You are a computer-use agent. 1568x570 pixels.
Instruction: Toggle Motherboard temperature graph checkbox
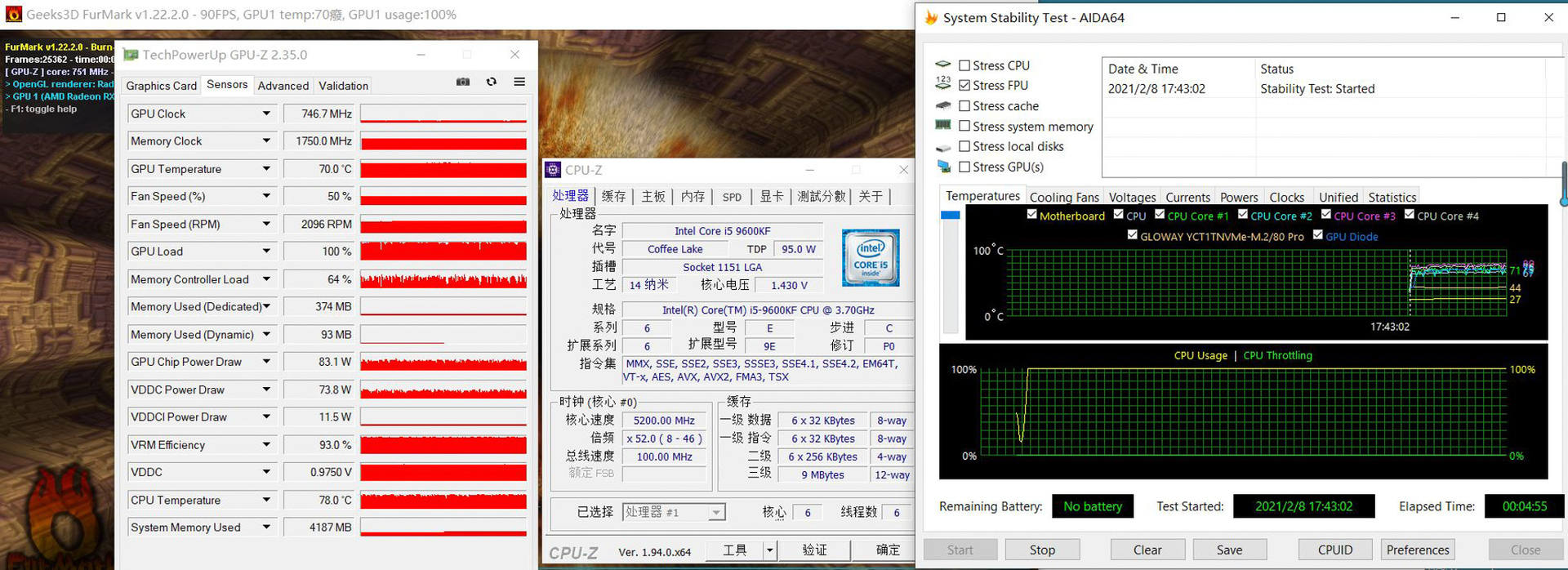pos(1031,214)
